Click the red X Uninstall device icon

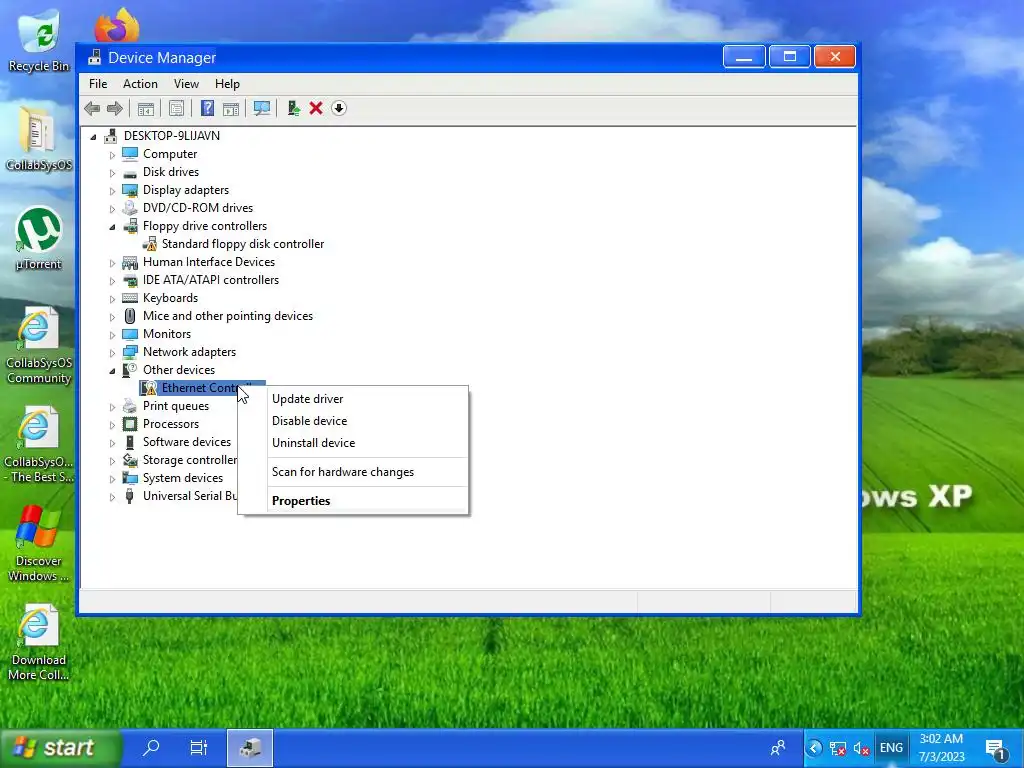click(x=316, y=108)
